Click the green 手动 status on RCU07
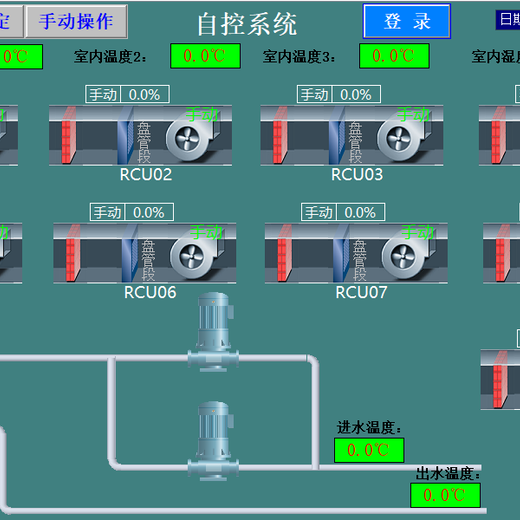520x520 pixels. (x=417, y=232)
